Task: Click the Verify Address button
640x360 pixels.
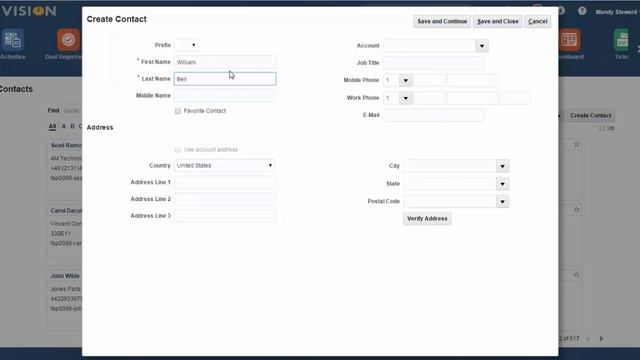Action: click(x=427, y=218)
